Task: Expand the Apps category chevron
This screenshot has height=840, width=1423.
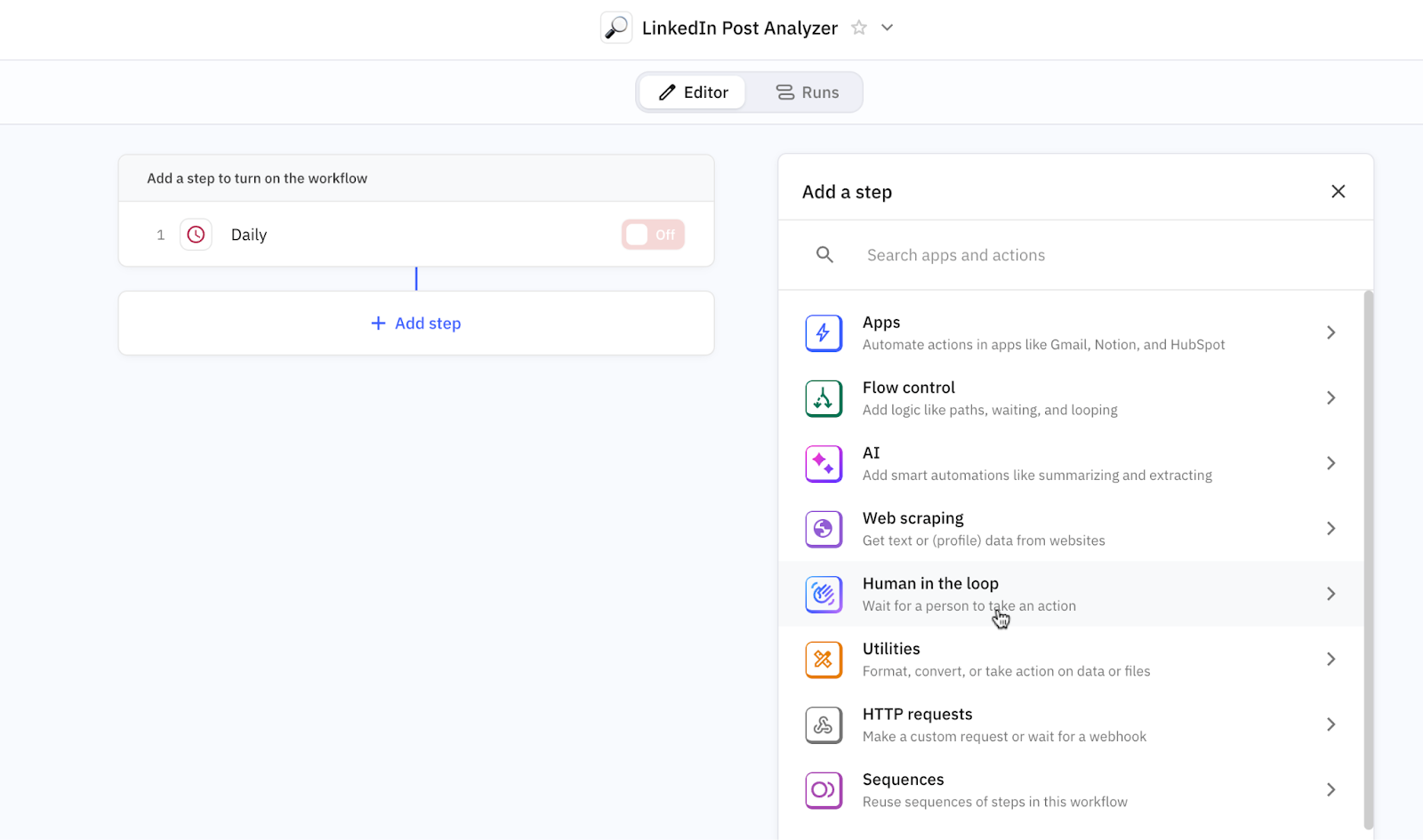Action: (1331, 332)
